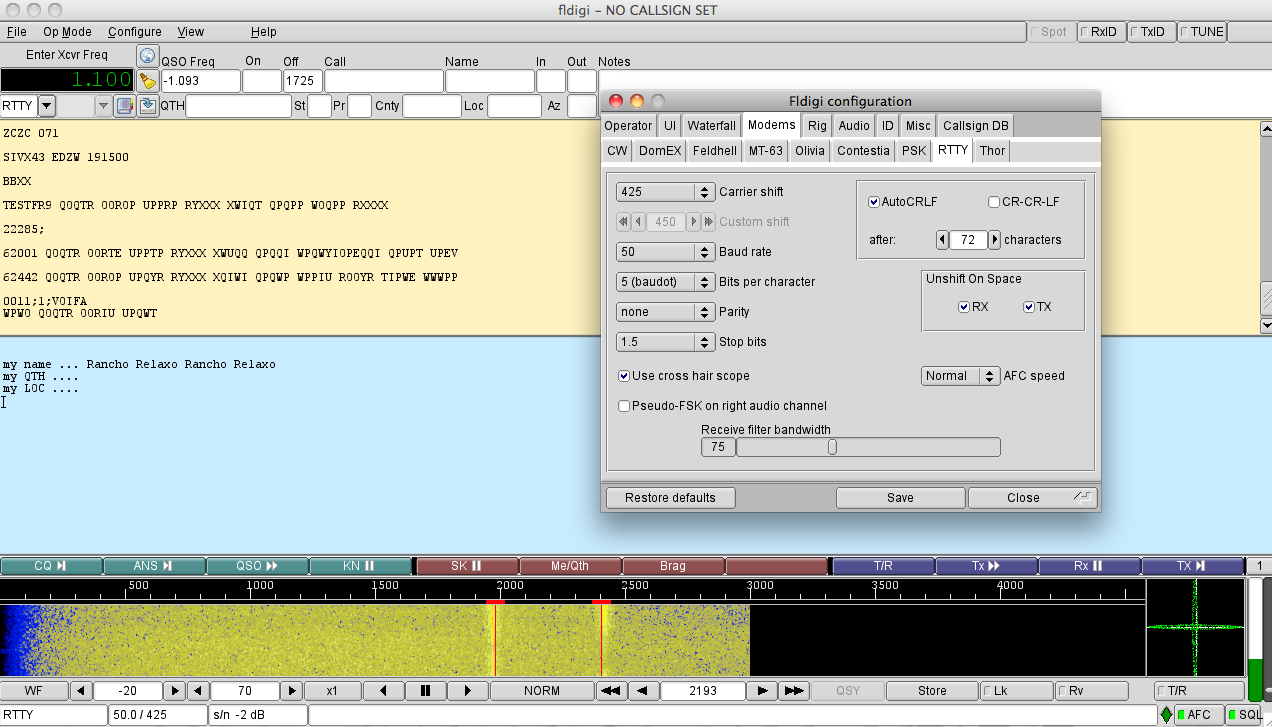Change AFC speed from Normal

pyautogui.click(x=960, y=376)
